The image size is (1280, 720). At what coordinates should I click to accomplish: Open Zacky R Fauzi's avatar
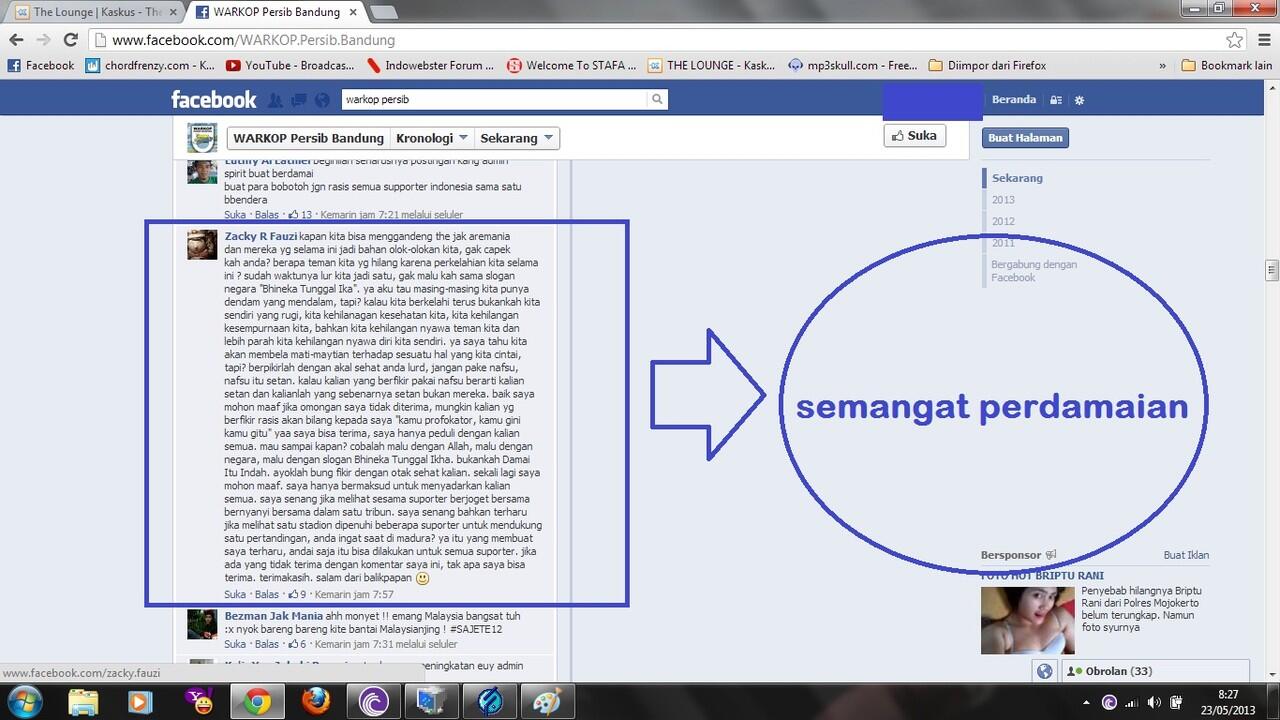click(202, 244)
